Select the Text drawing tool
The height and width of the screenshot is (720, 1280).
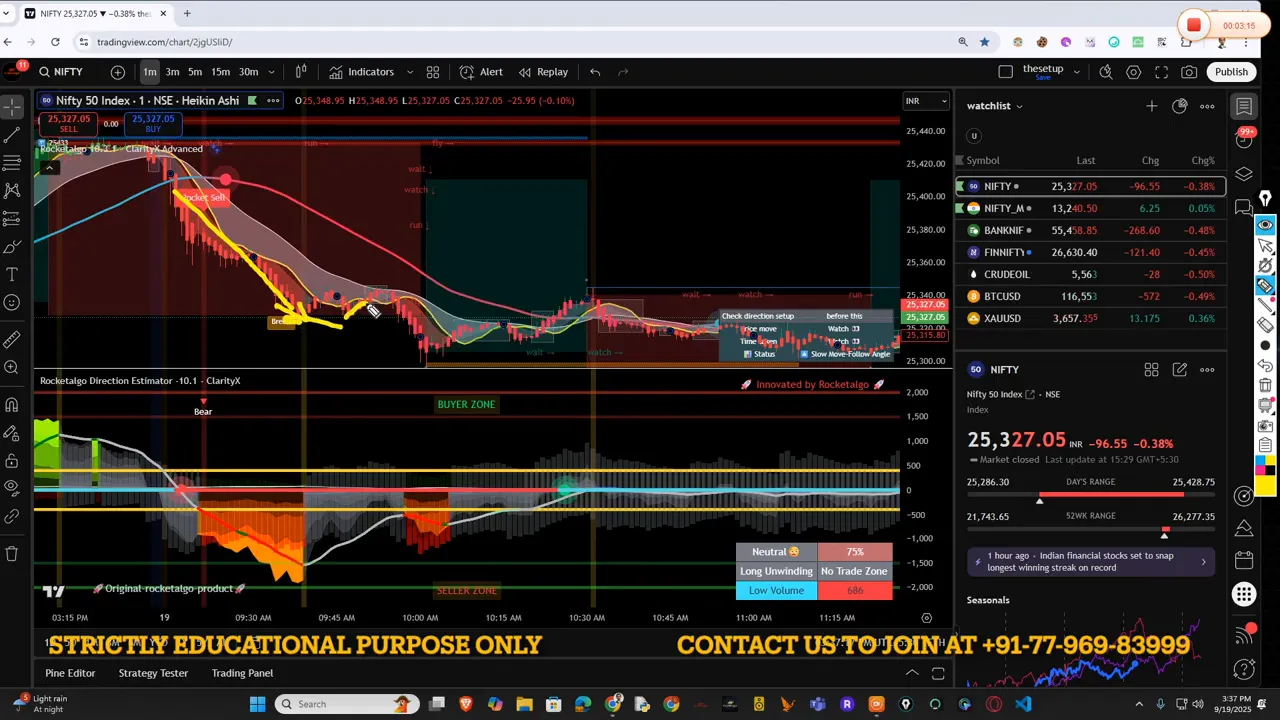click(12, 274)
